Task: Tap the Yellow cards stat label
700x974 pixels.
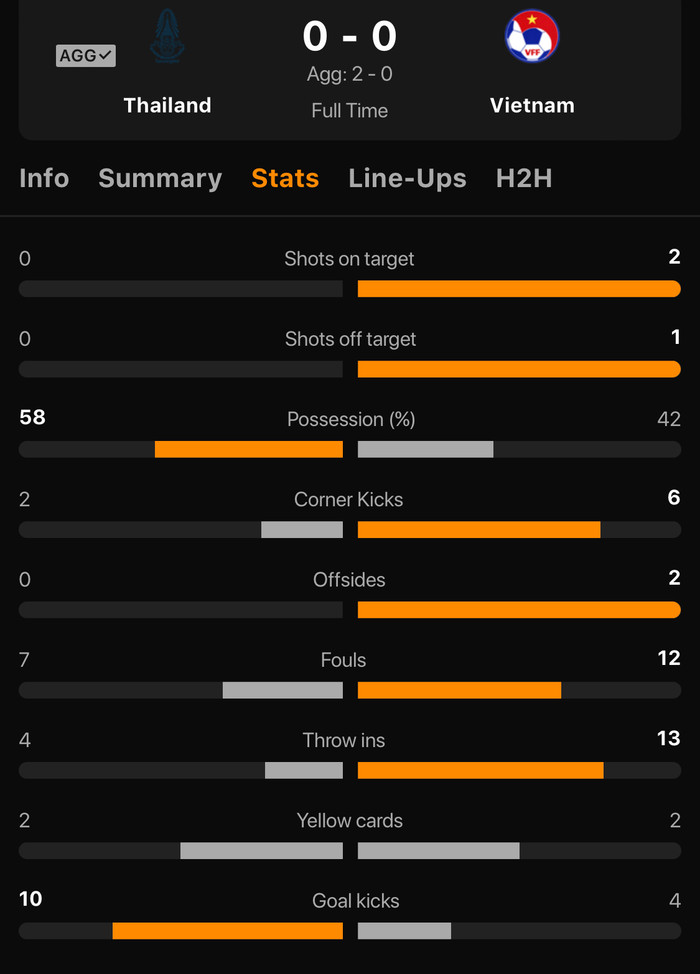Action: (350, 821)
